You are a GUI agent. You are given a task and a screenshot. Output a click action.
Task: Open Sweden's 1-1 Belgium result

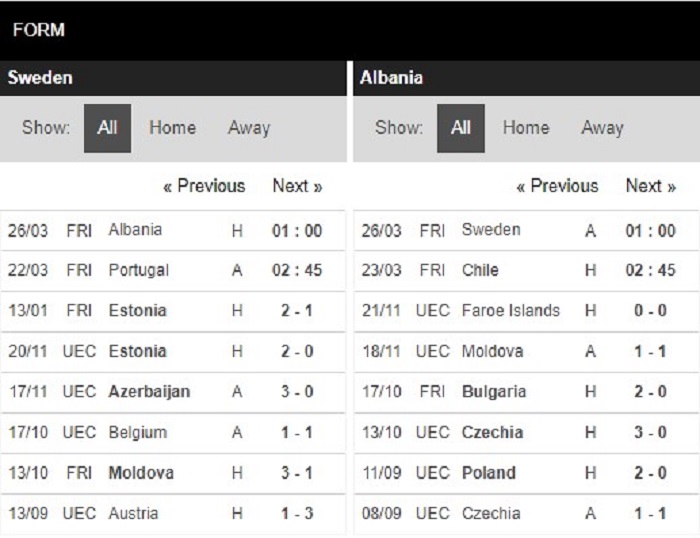click(173, 433)
